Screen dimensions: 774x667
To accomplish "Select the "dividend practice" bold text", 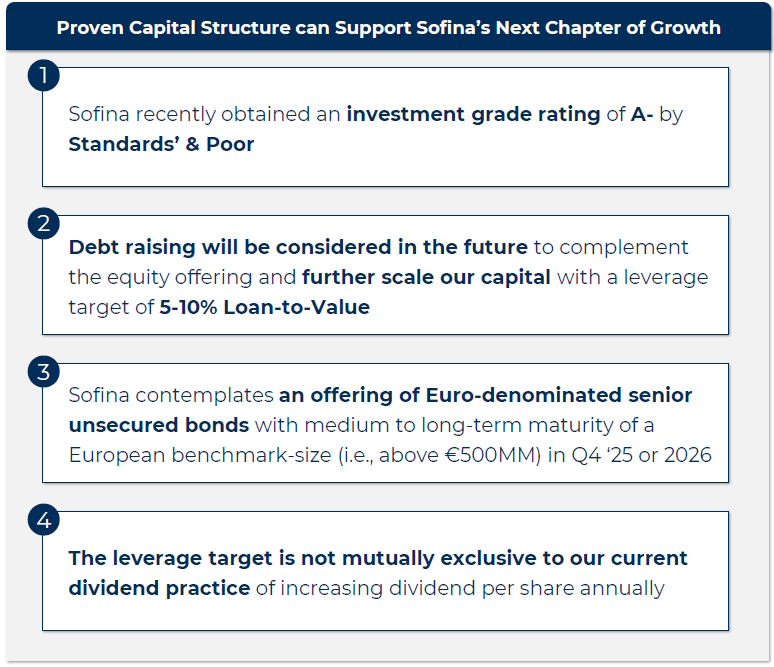I will point(159,588).
